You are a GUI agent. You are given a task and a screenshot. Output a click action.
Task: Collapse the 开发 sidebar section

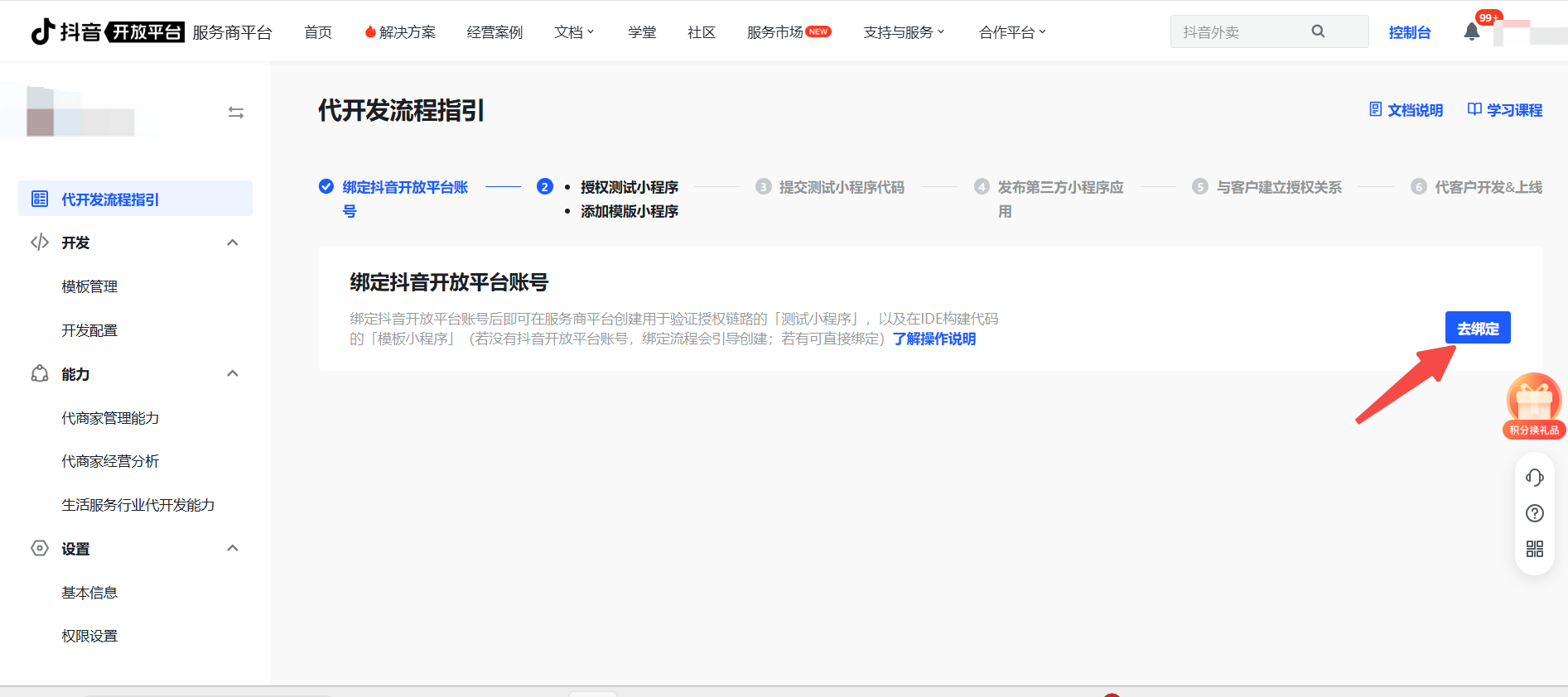pos(233,243)
